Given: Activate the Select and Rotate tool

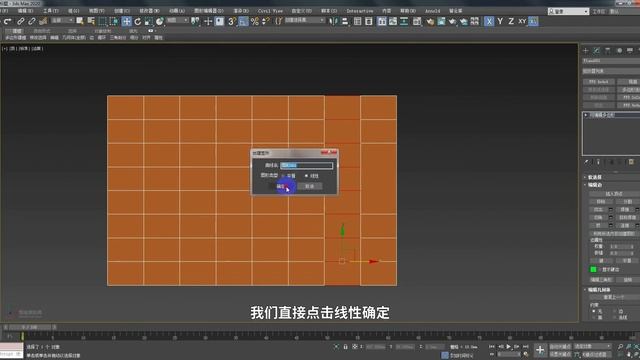Looking at the screenshot, I should [x=138, y=21].
